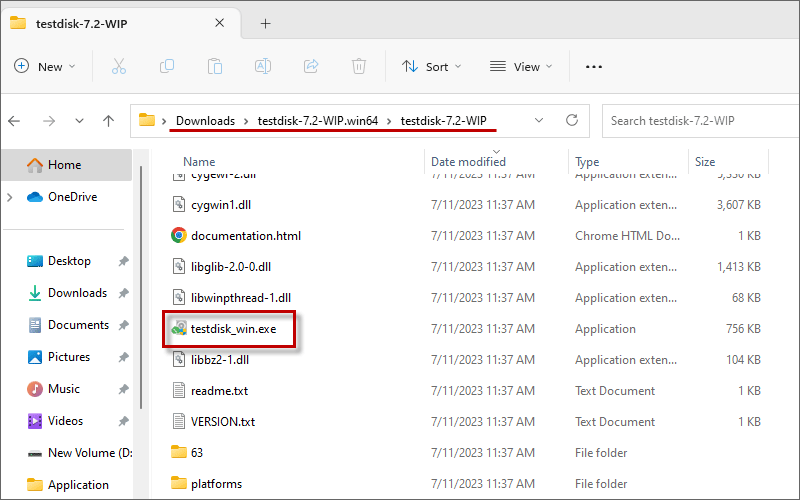The height and width of the screenshot is (500, 800).
Task: Sort by the Size column header
Action: coord(705,162)
